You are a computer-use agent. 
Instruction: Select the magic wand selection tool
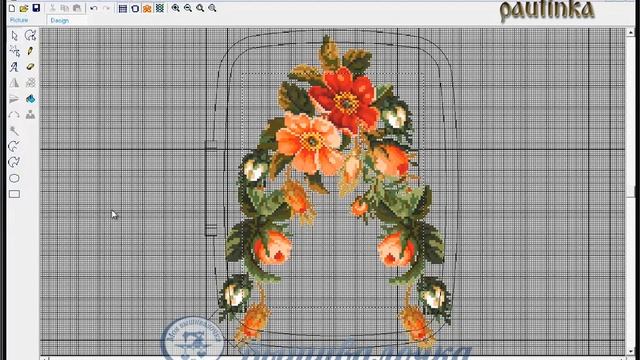(x=14, y=51)
